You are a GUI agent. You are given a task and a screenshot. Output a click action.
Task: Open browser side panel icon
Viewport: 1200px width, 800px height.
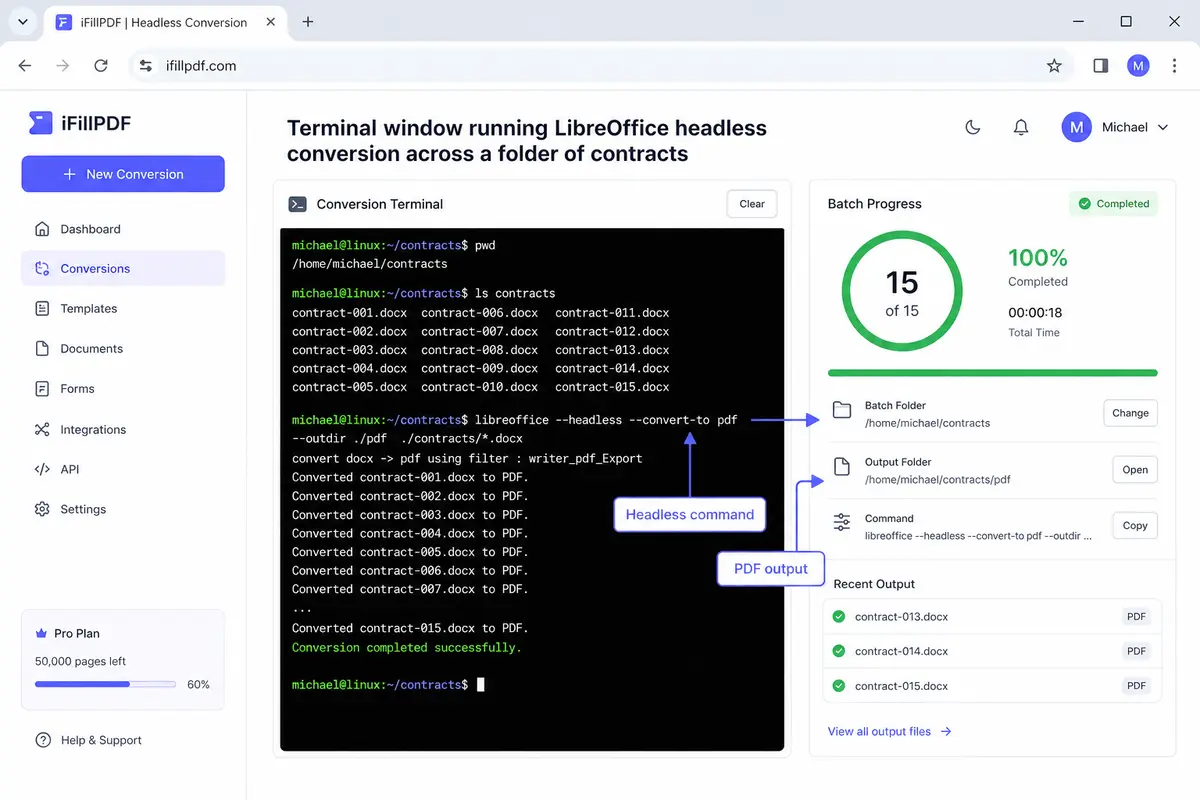[1100, 66]
